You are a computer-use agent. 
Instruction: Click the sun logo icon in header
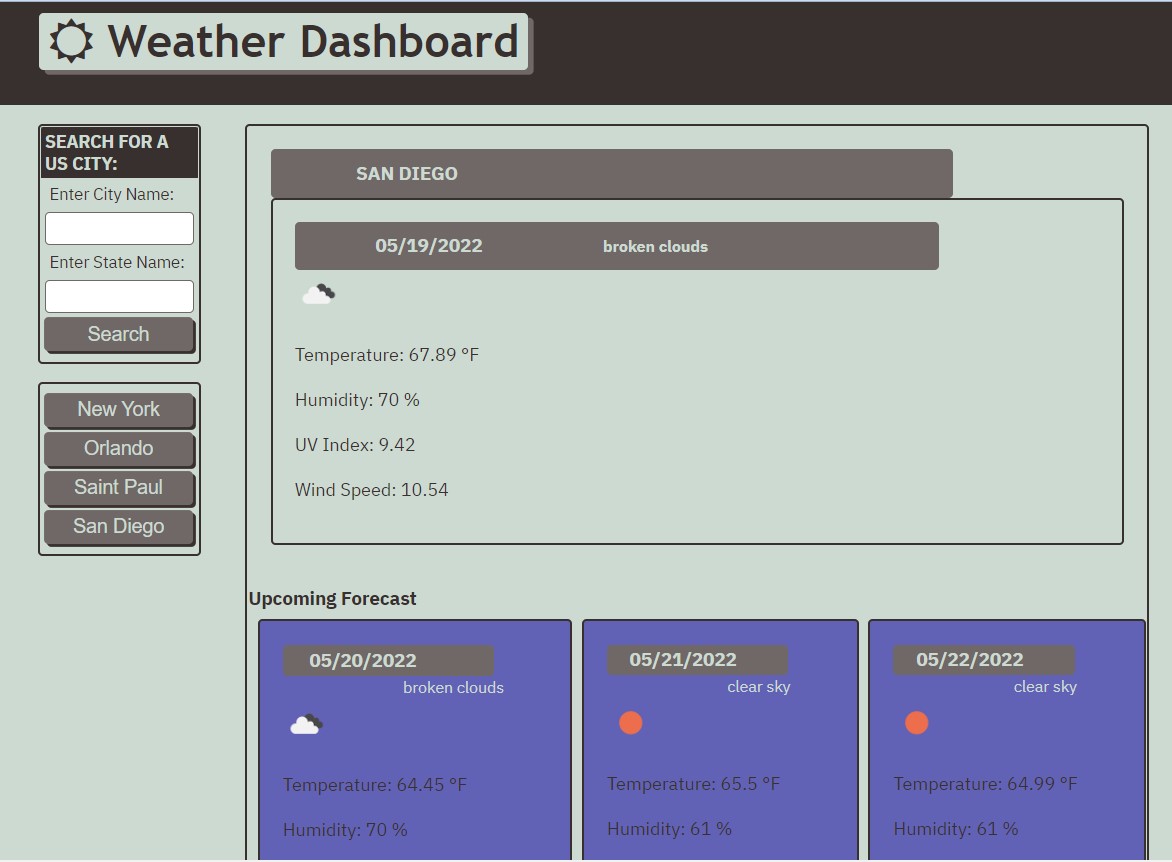[x=71, y=41]
